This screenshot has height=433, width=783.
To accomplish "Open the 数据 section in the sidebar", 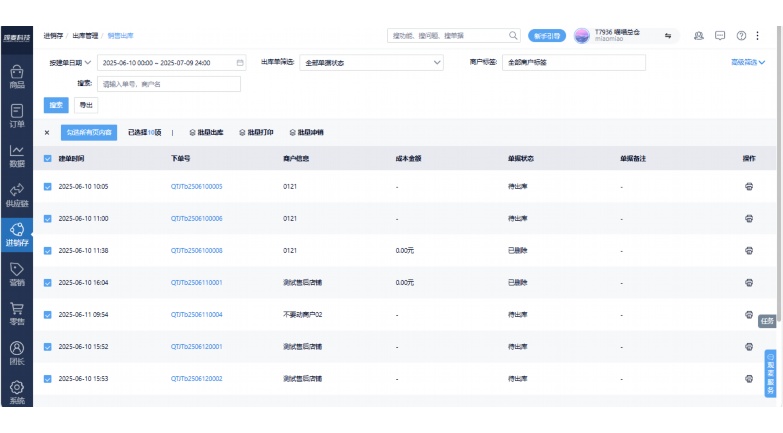I will click(x=16, y=156).
